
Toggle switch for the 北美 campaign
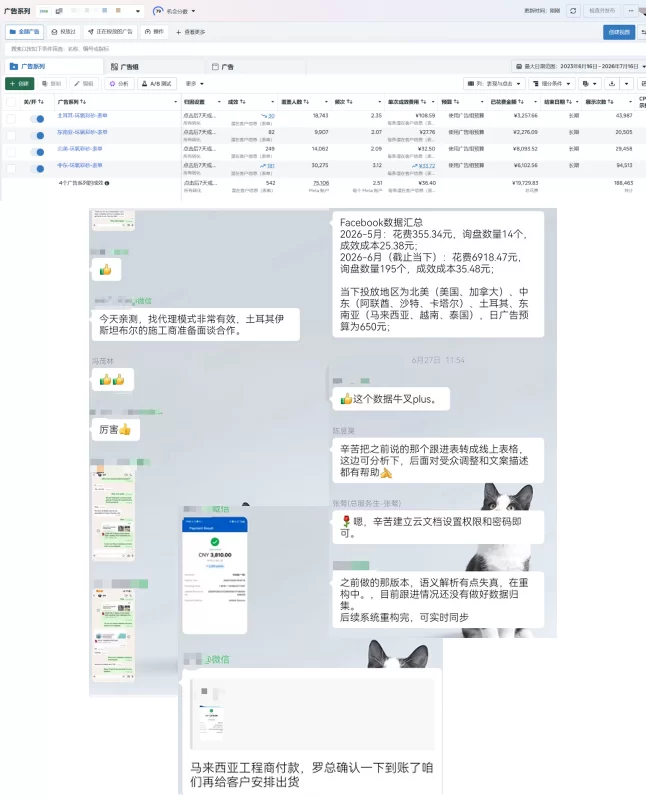coord(37,152)
